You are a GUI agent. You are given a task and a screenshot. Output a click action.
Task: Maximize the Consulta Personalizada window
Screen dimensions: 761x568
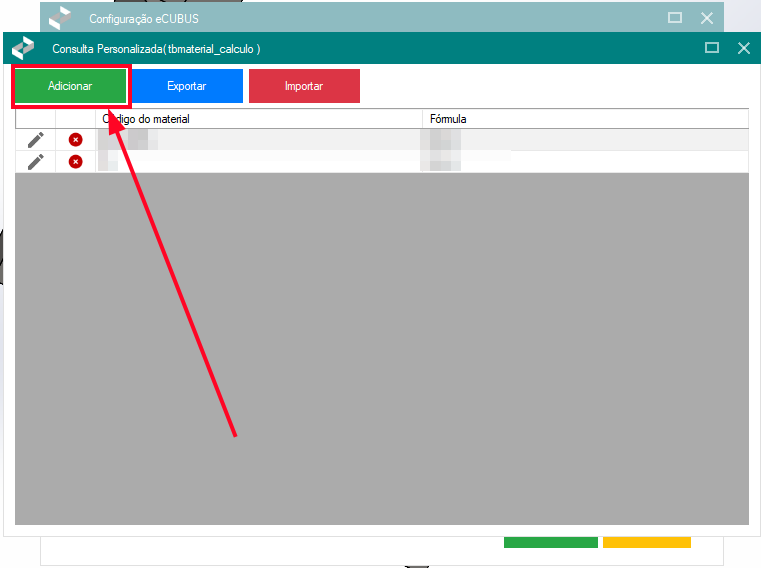point(712,48)
